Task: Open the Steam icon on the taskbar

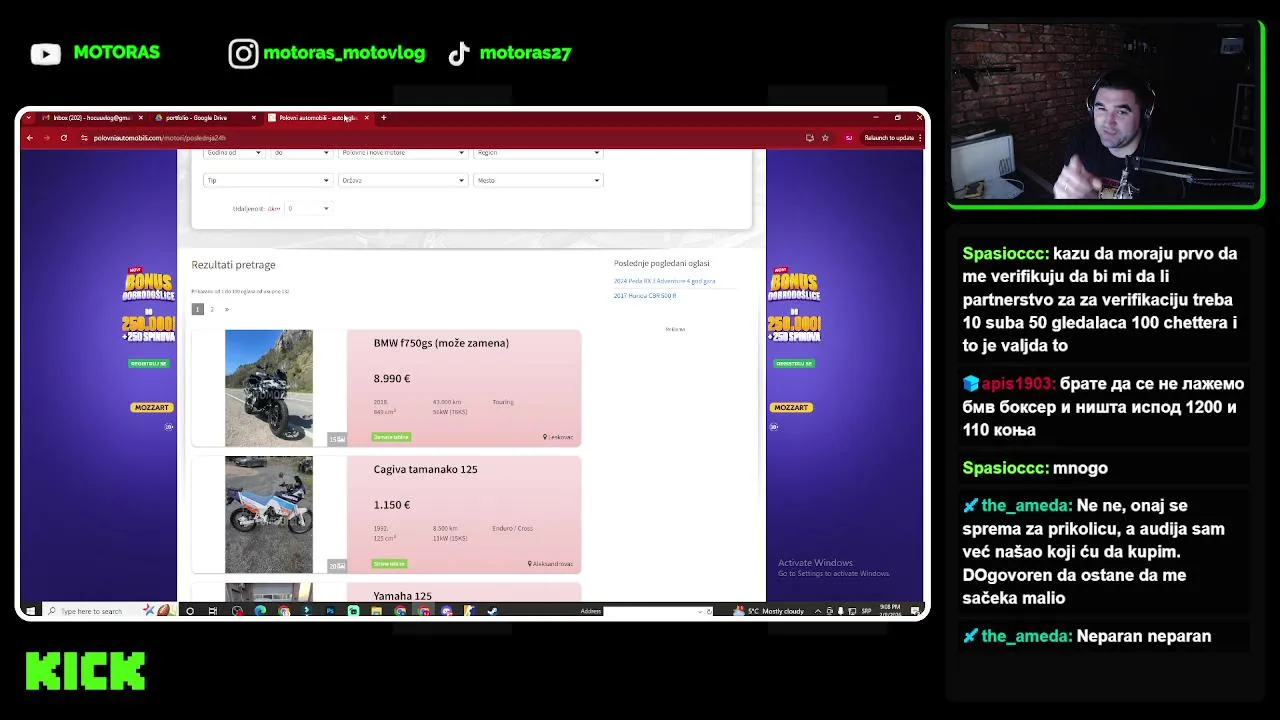Action: tap(492, 611)
